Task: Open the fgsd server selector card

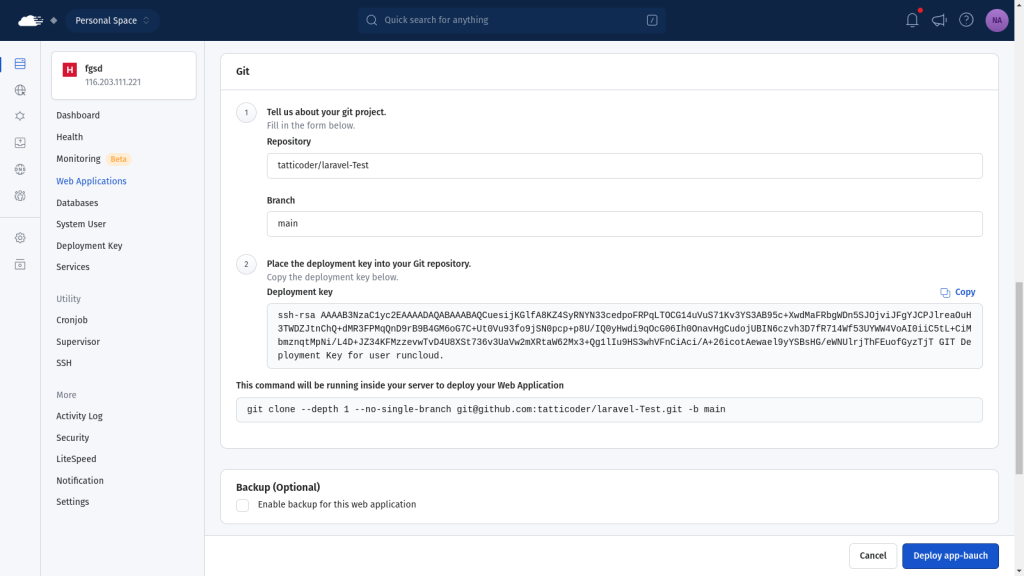Action: click(124, 75)
